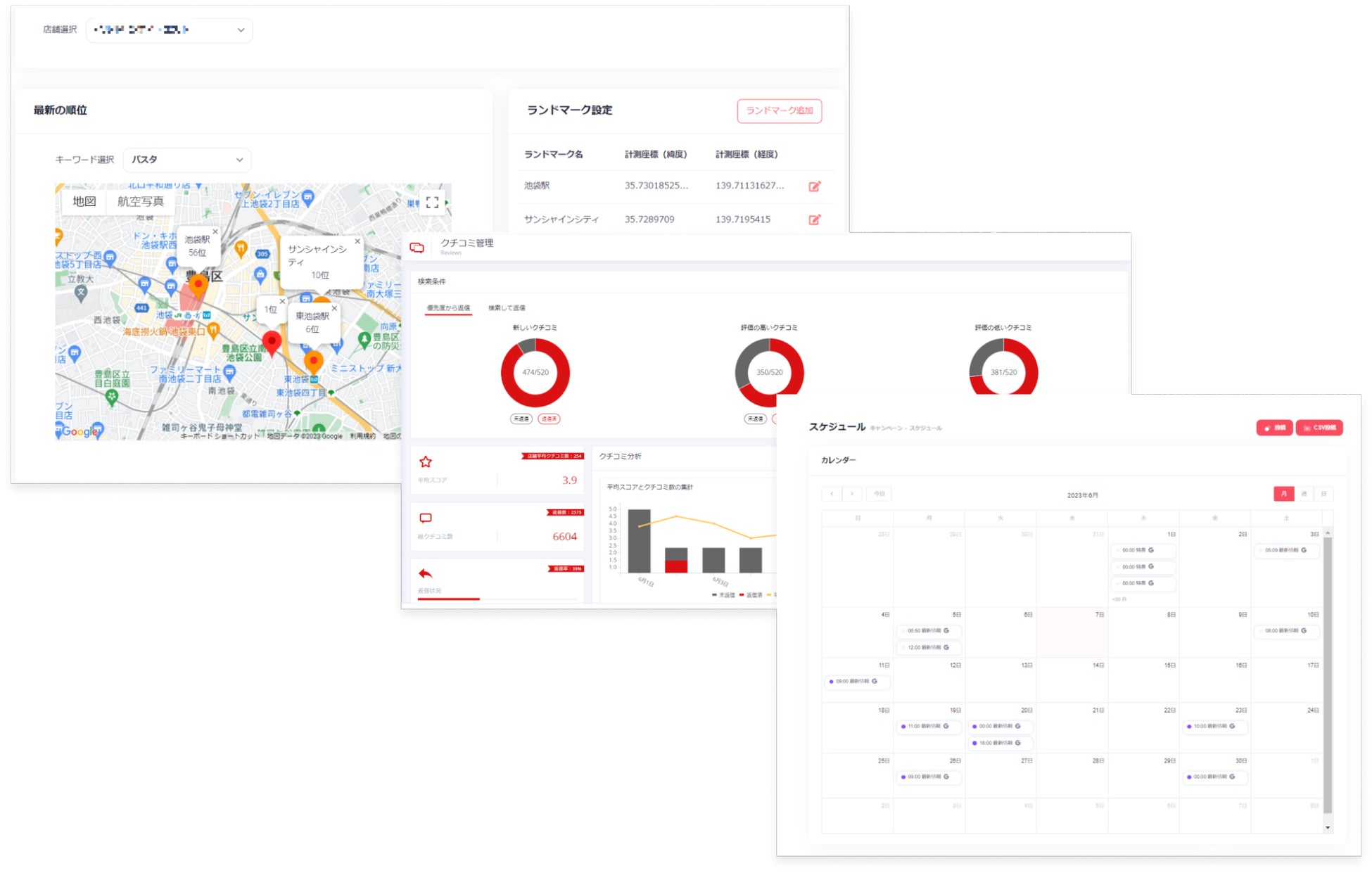Toggle fullscreen view on the map
This screenshot has height=873, width=1372.
point(432,203)
